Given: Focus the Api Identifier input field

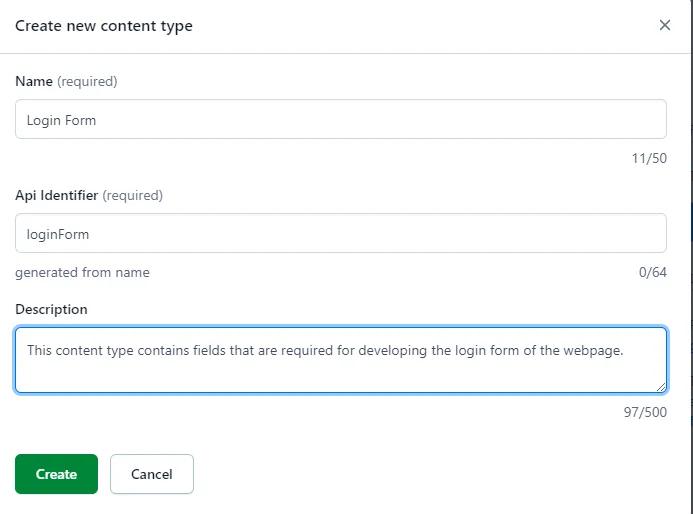Looking at the screenshot, I should point(341,233).
